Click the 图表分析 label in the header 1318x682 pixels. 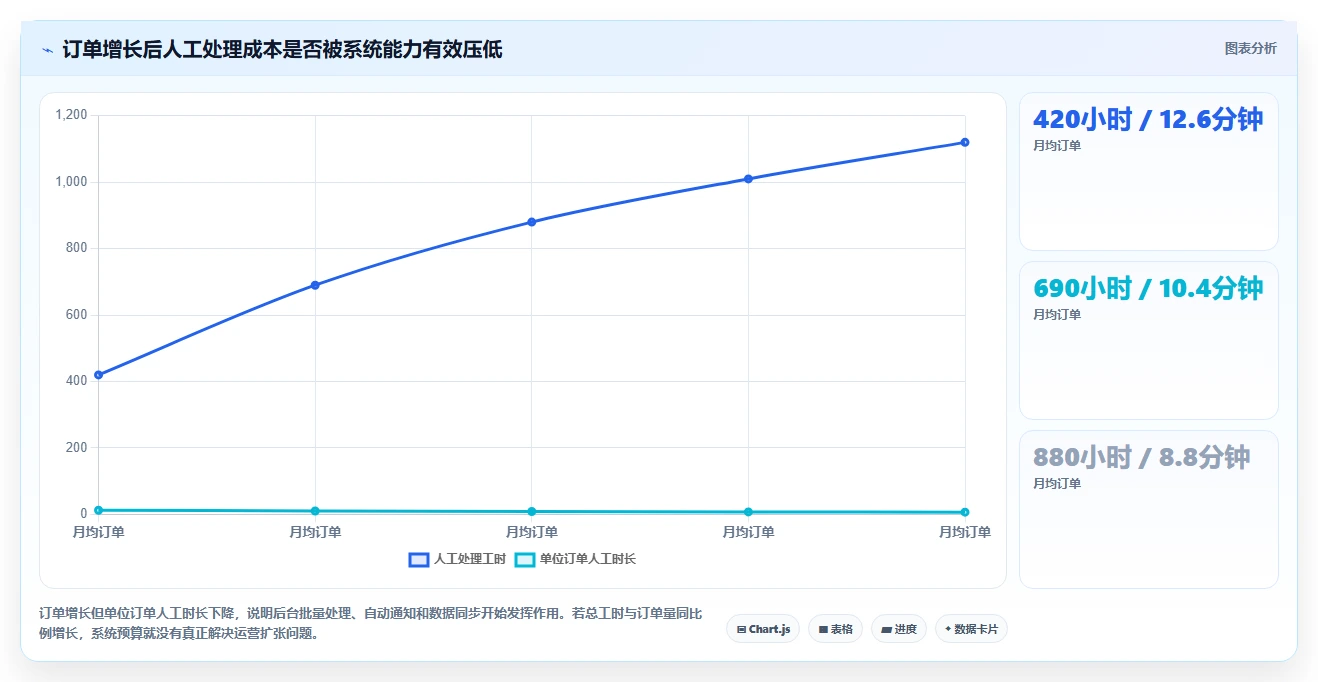tap(1250, 48)
